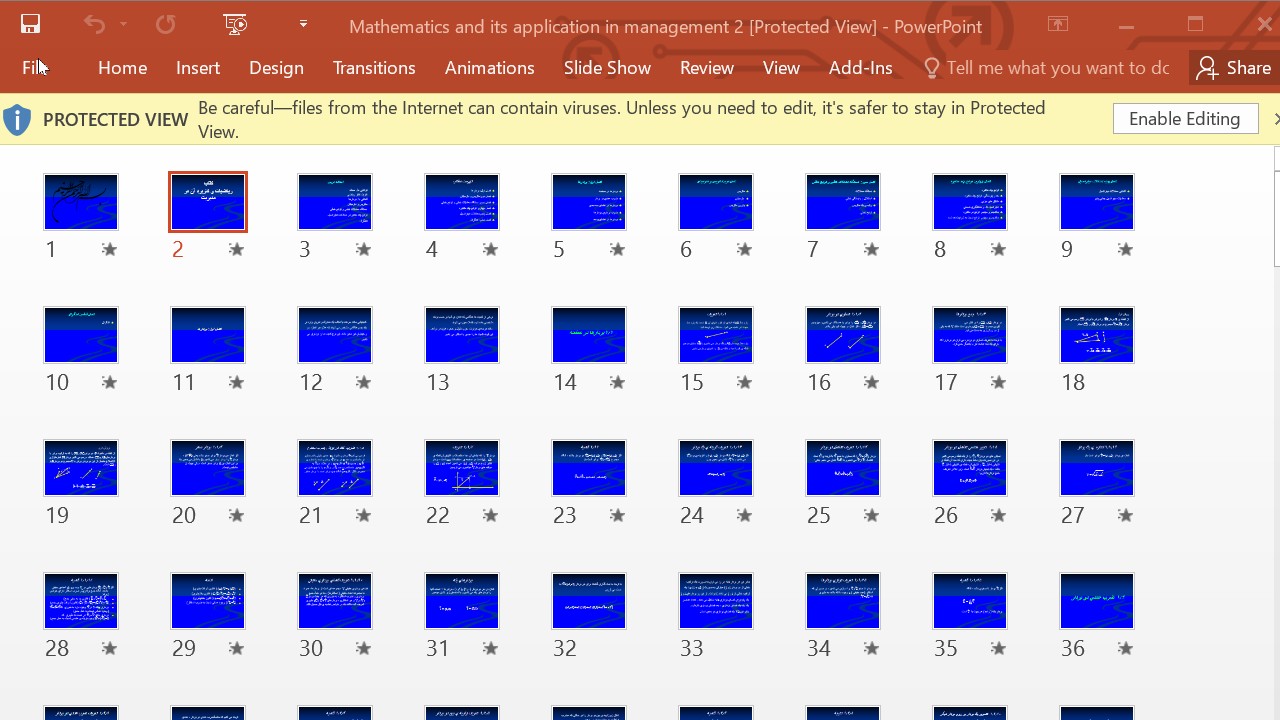Image resolution: width=1280 pixels, height=720 pixels.
Task: Select the Design tab
Action: (x=276, y=68)
